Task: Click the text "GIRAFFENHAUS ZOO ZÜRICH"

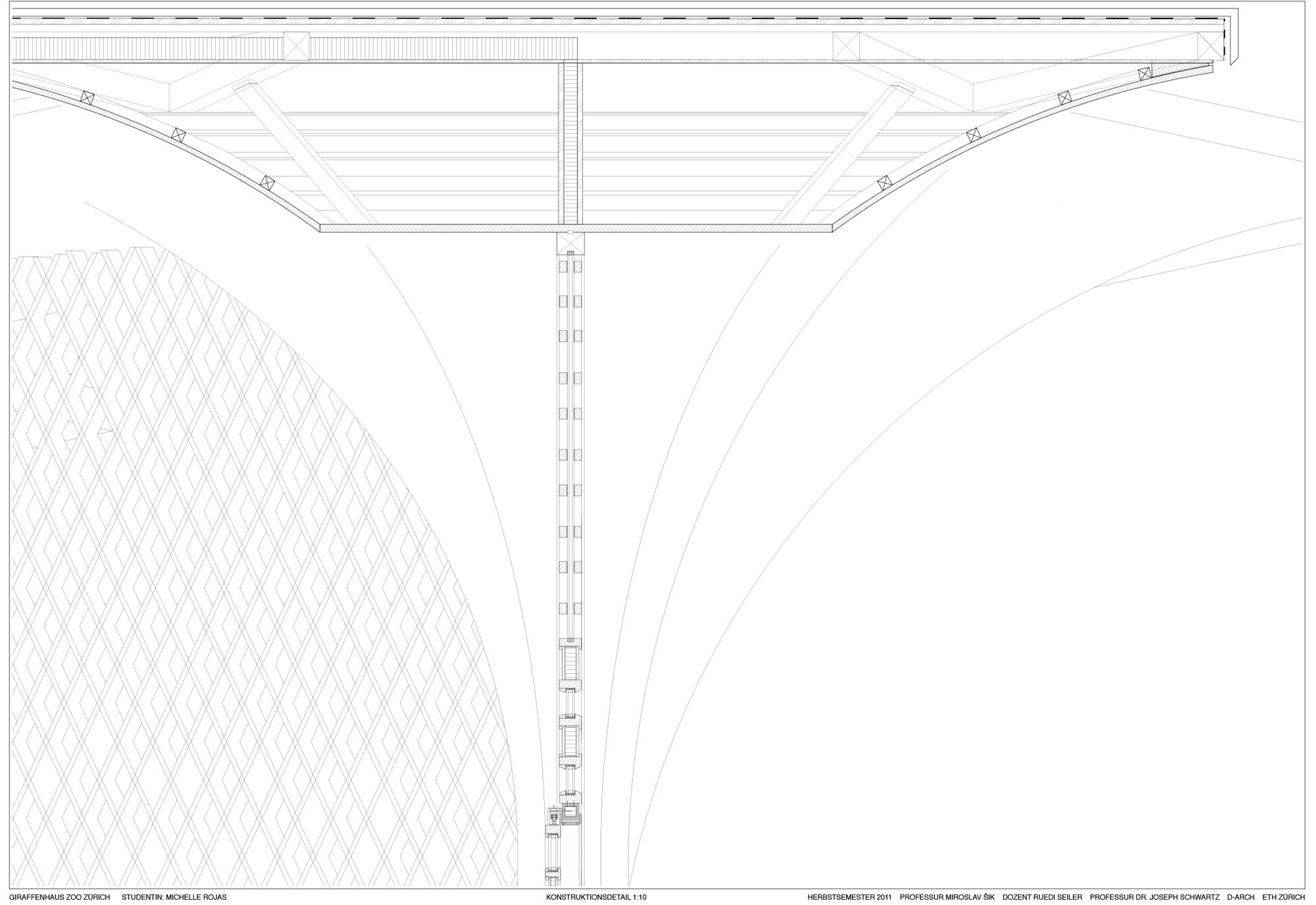Action: pos(60,897)
